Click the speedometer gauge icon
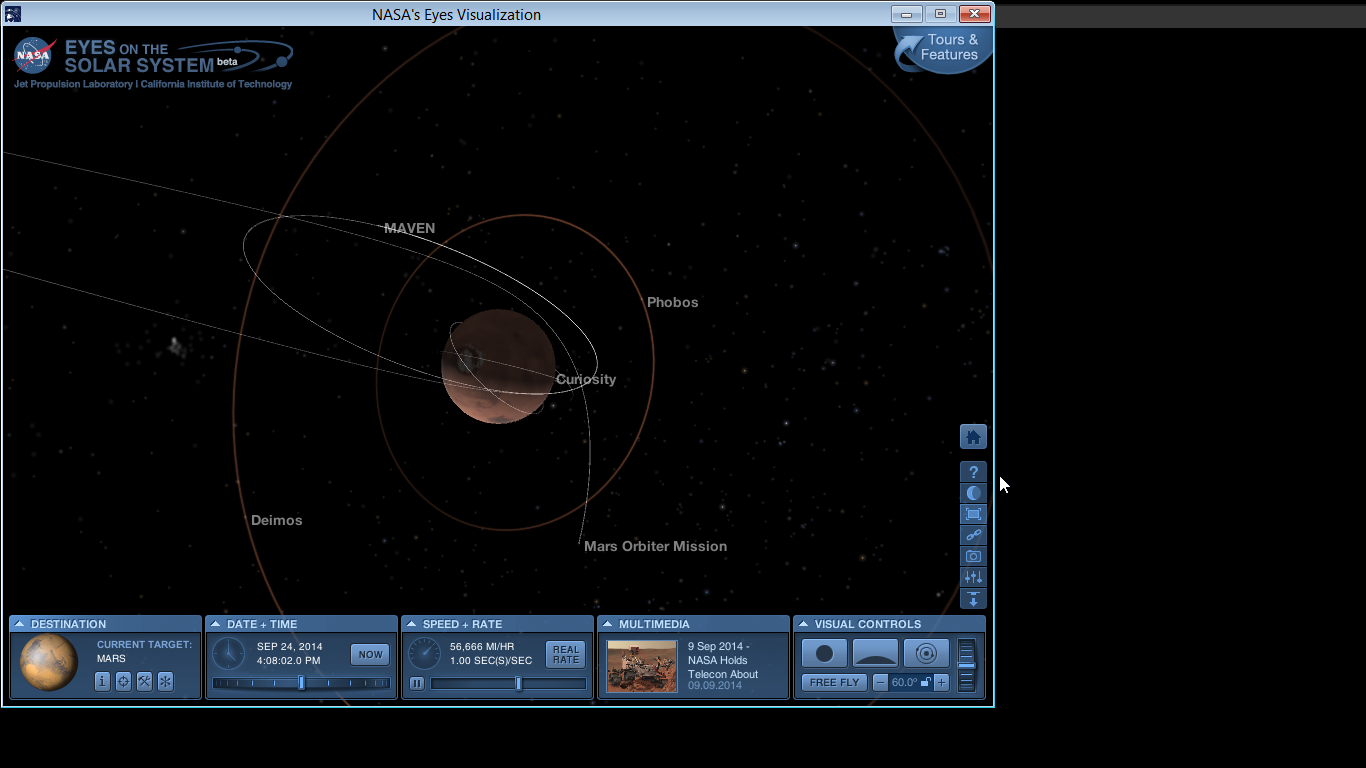The width and height of the screenshot is (1366, 768). [x=424, y=654]
